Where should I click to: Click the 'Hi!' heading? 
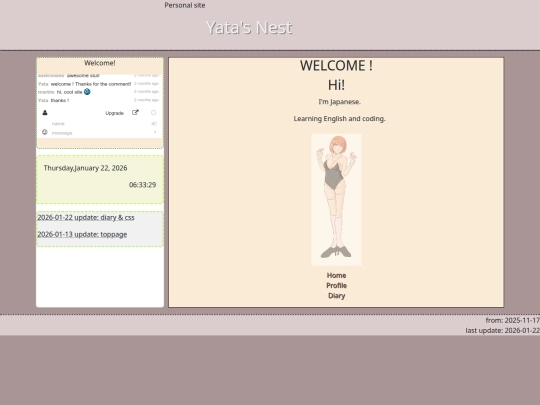(x=336, y=85)
